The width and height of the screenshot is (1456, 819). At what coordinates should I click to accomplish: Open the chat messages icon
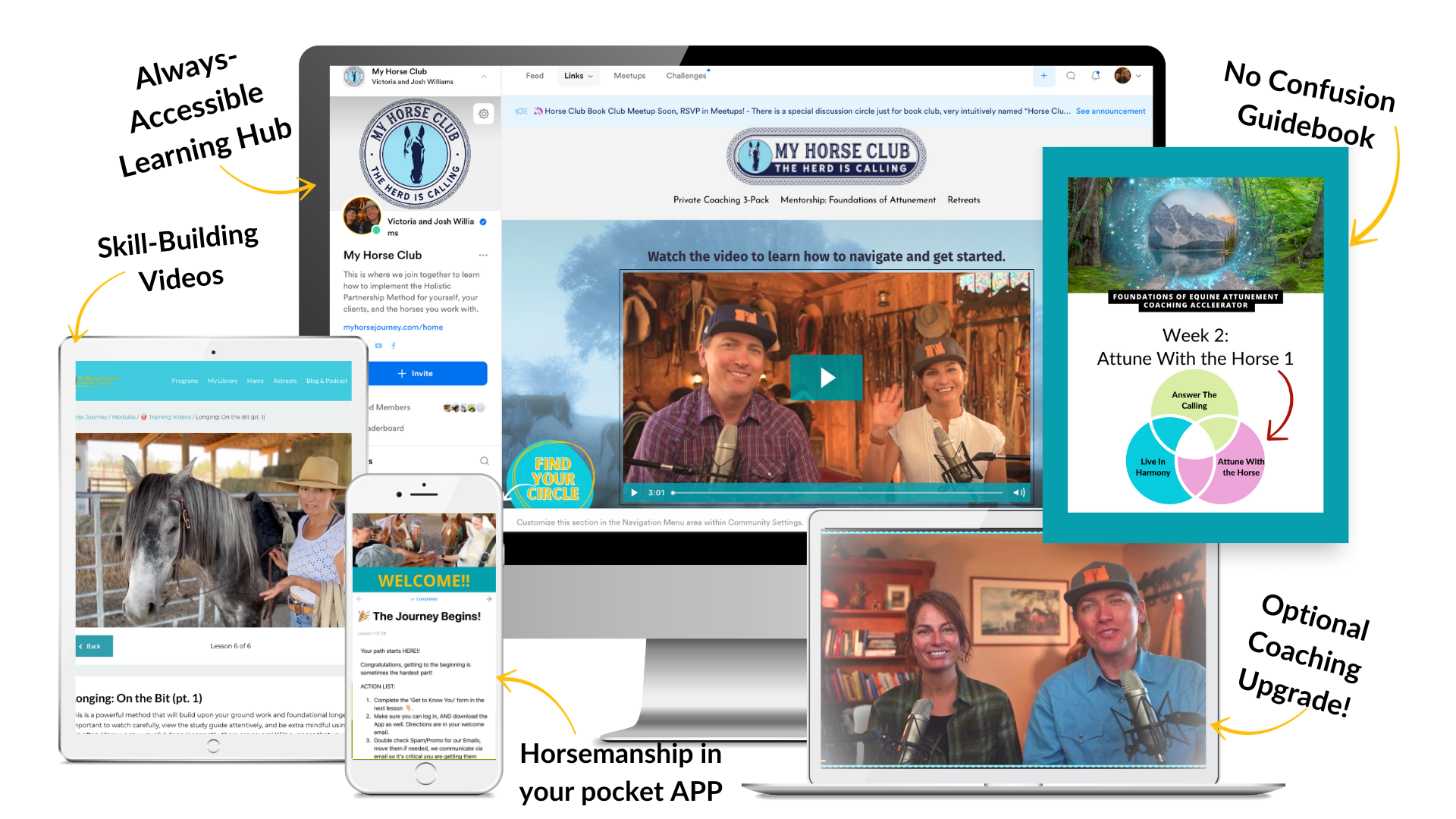click(x=1070, y=76)
